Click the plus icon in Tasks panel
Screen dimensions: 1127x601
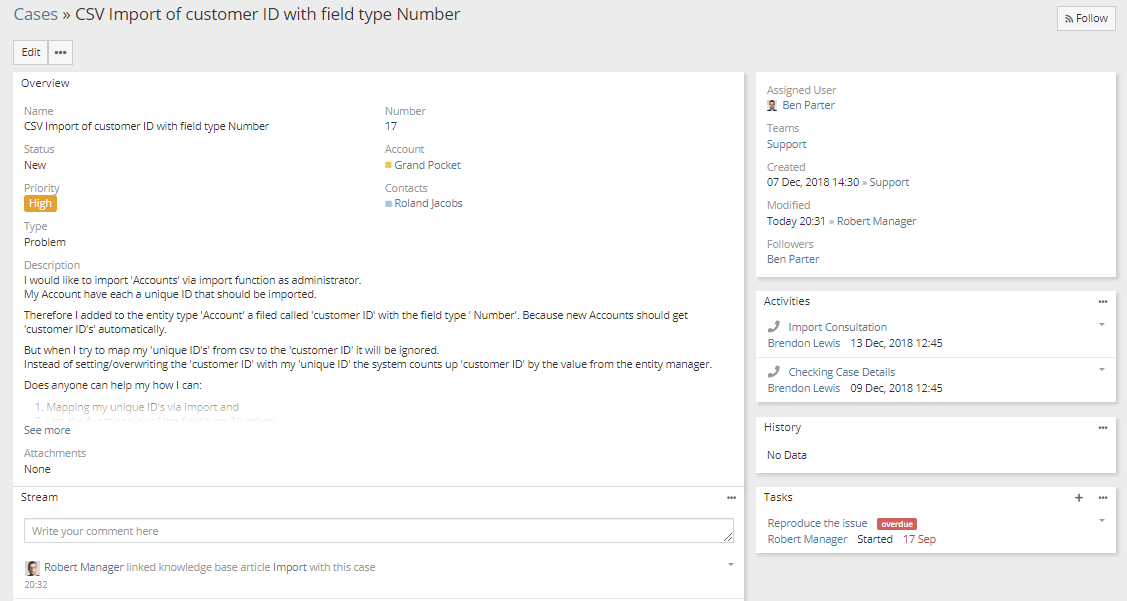[x=1079, y=497]
